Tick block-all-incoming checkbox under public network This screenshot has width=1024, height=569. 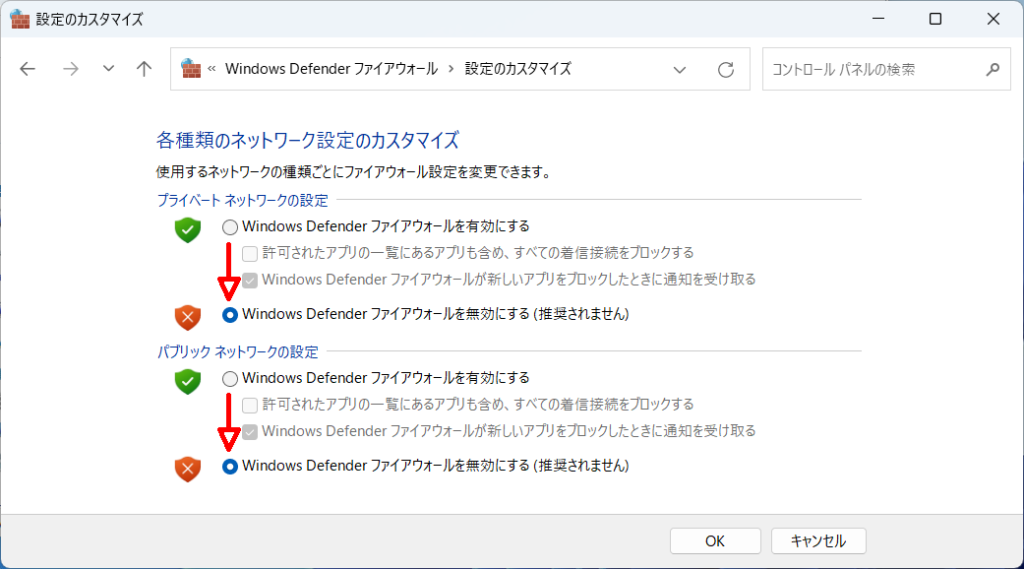click(x=249, y=405)
